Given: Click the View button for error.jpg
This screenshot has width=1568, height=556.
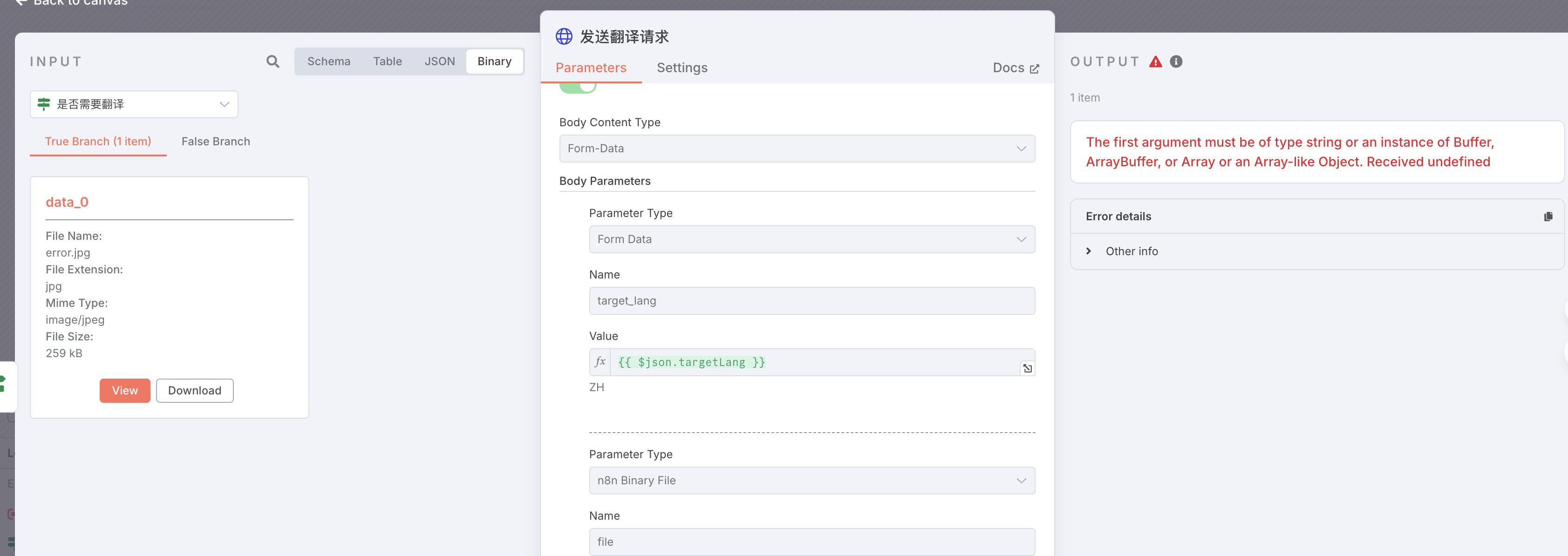Looking at the screenshot, I should (125, 391).
